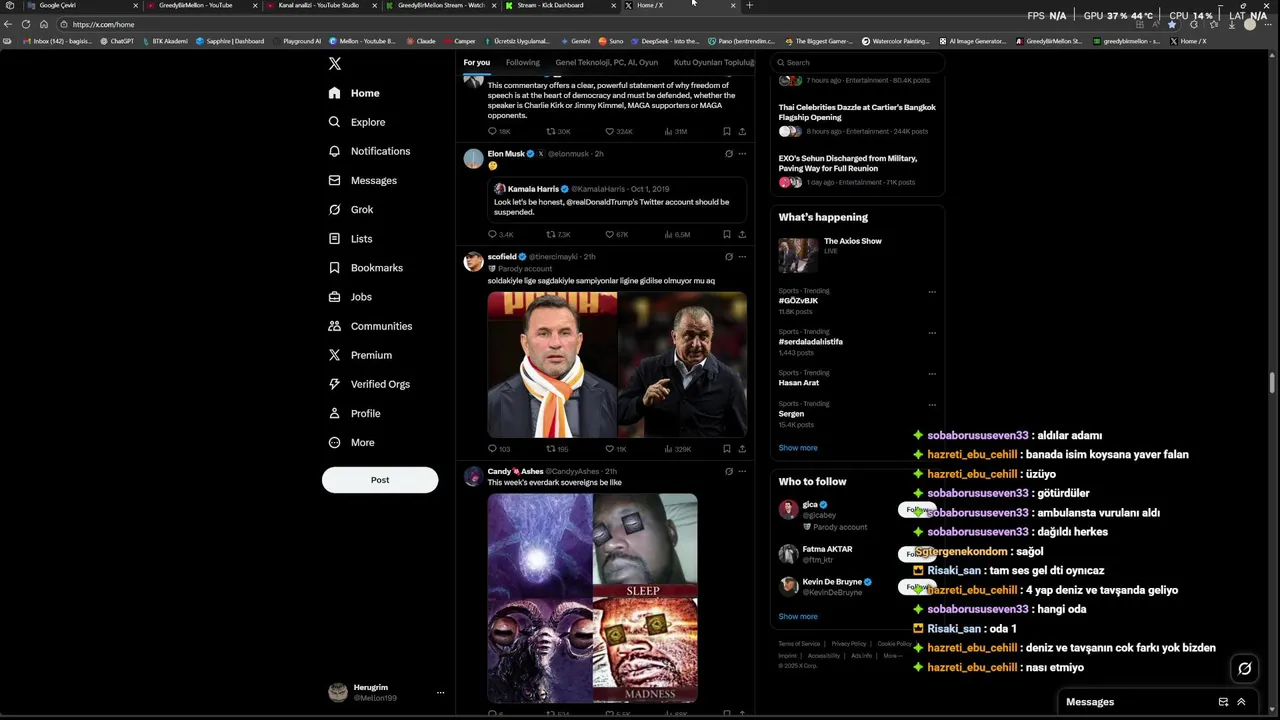The image size is (1280, 720).
Task: Open the Hasan Arat trending topic
Action: 799,383
